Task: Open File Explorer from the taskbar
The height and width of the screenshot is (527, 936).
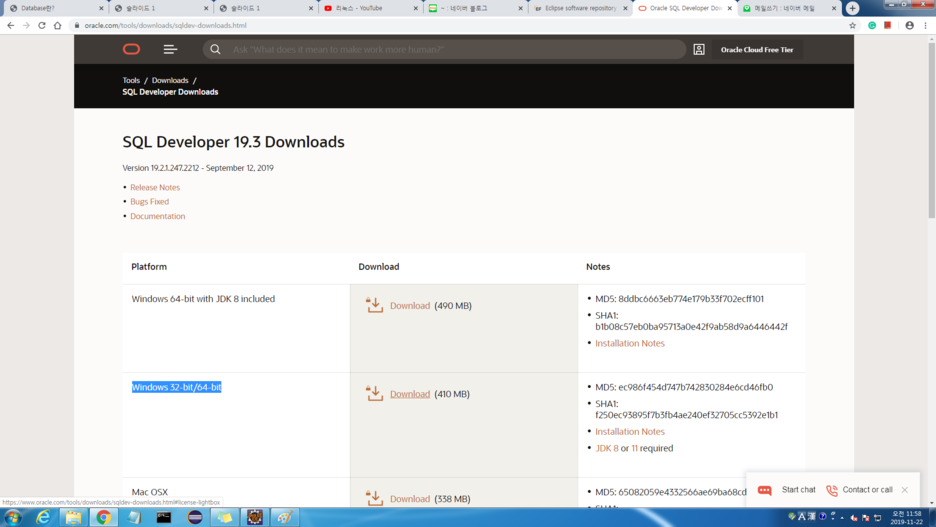Action: (73, 517)
